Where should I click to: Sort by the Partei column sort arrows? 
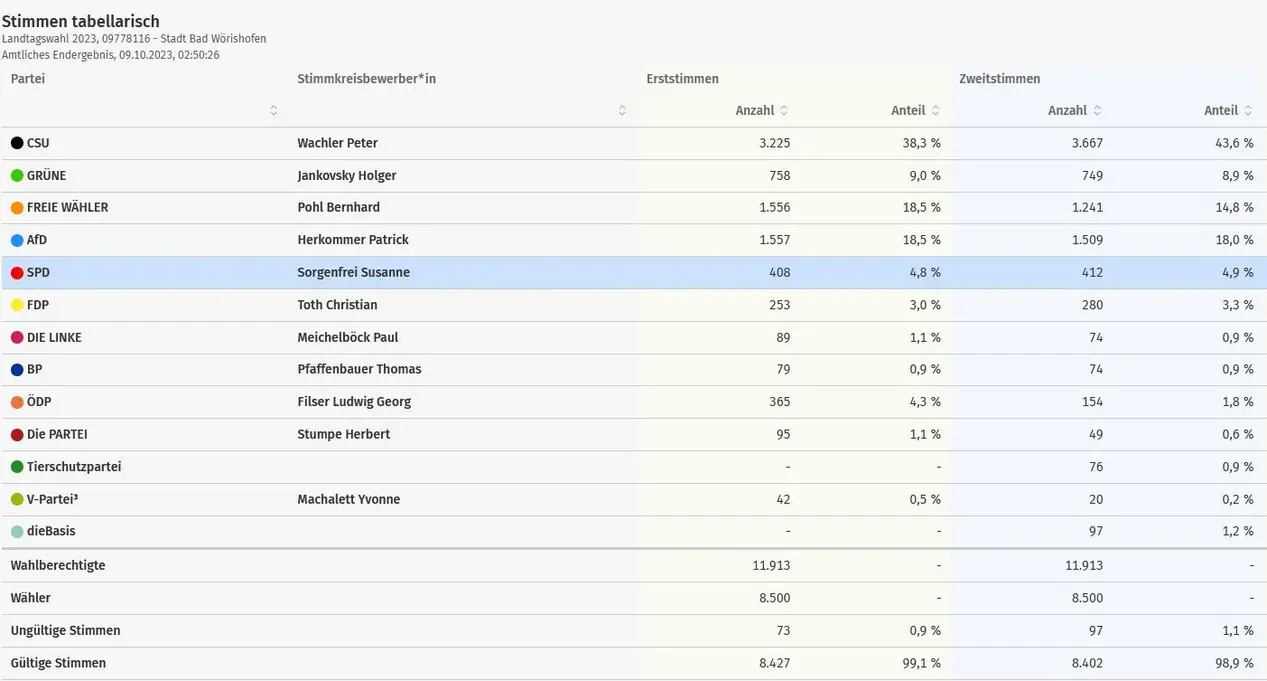pos(274,111)
